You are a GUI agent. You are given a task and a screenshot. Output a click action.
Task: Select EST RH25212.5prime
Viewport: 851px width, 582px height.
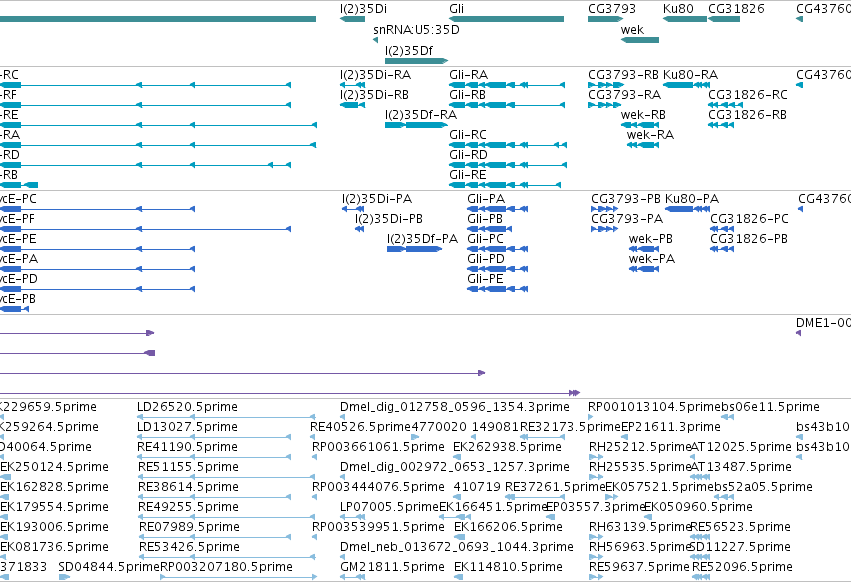point(639,447)
